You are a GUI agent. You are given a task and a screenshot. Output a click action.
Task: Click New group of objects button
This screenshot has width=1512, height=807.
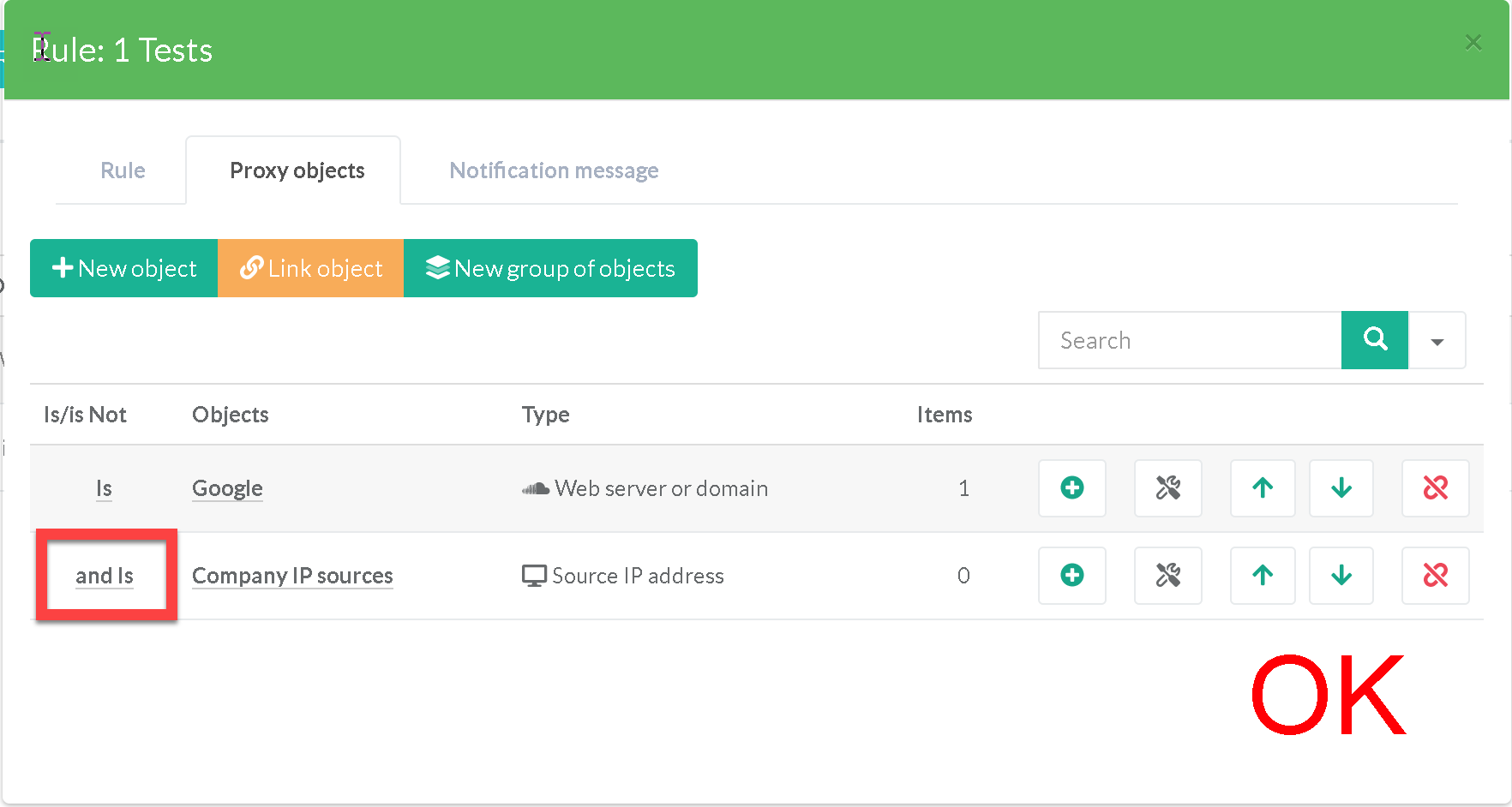point(550,268)
